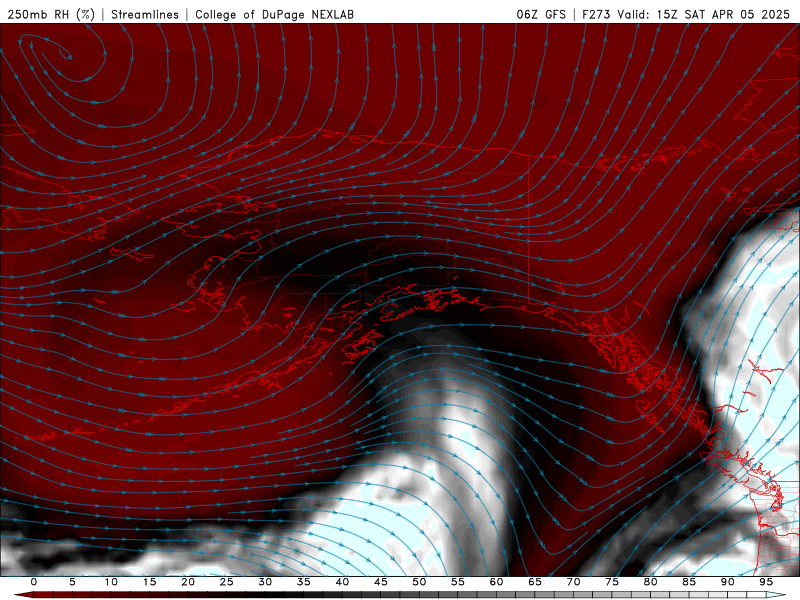Click the "250mb RH (%)" title text
The height and width of the screenshot is (600, 800).
click(51, 14)
